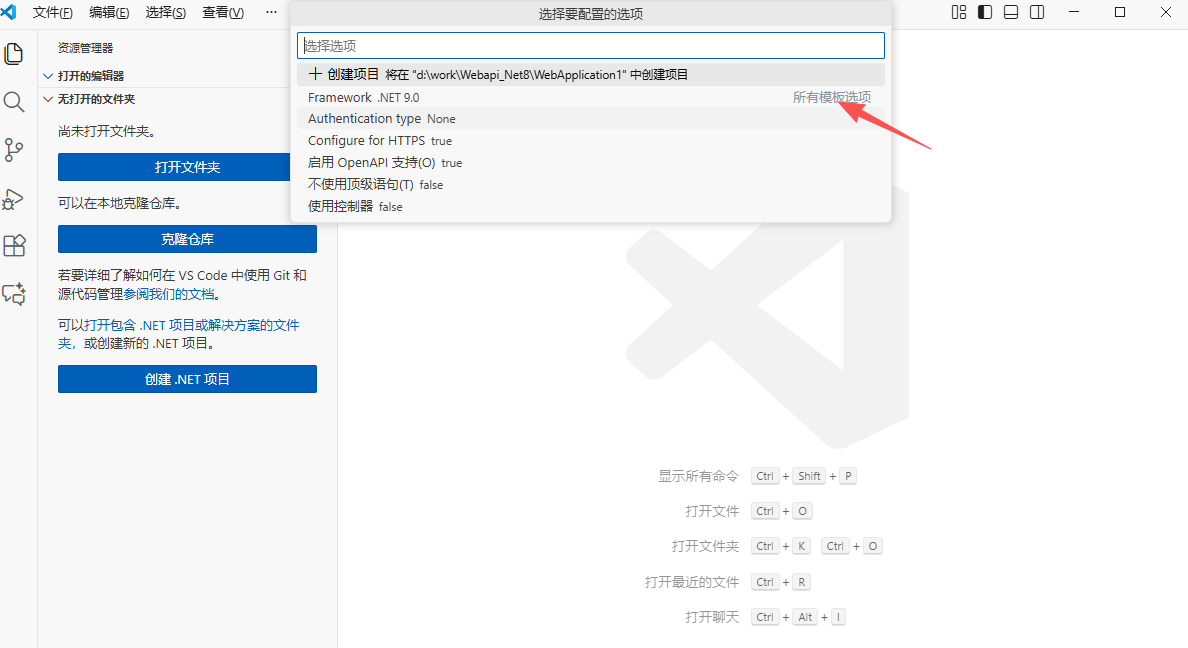
Task: Select the 不使用顶级语句(T) option
Action: 590,185
